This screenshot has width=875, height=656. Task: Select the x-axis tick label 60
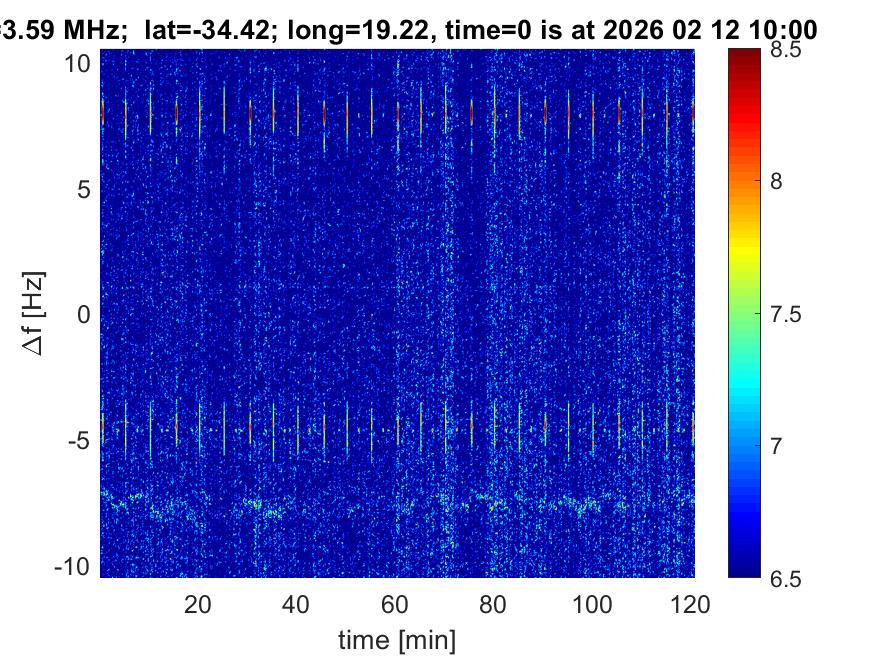coord(395,604)
